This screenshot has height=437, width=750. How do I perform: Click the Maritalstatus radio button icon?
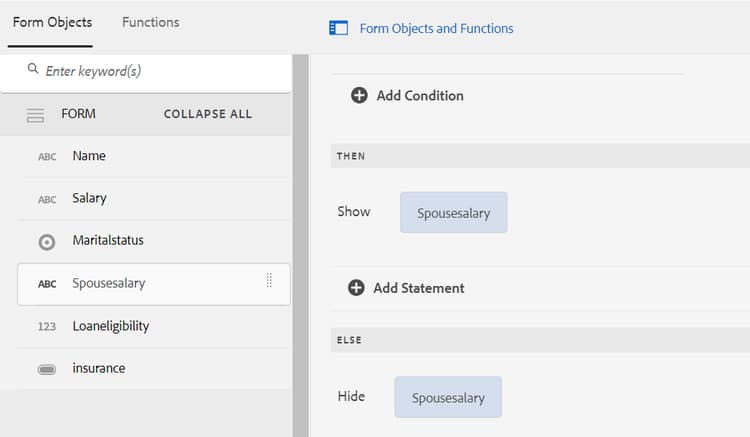click(47, 242)
